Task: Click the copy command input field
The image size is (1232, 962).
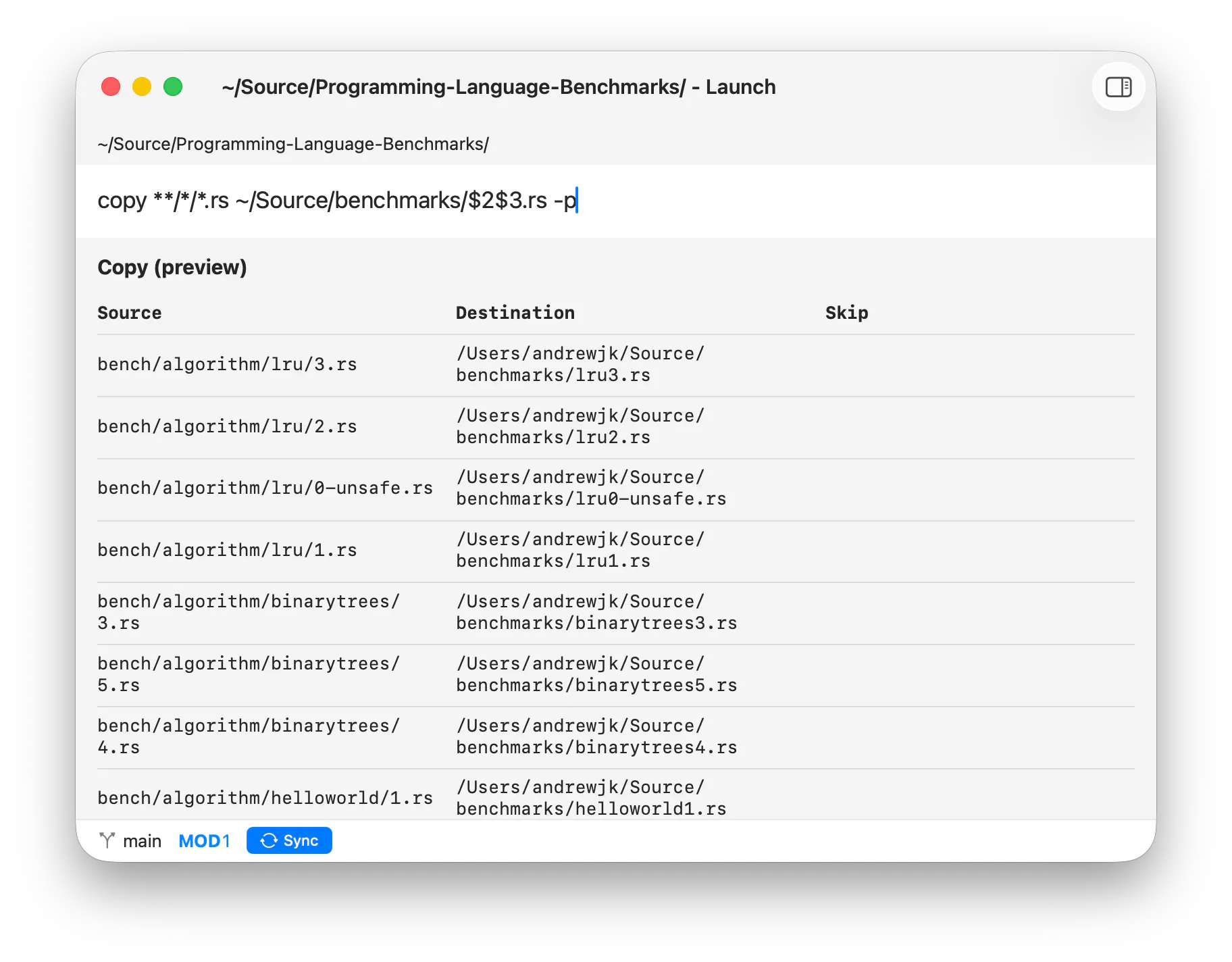Action: (x=615, y=201)
